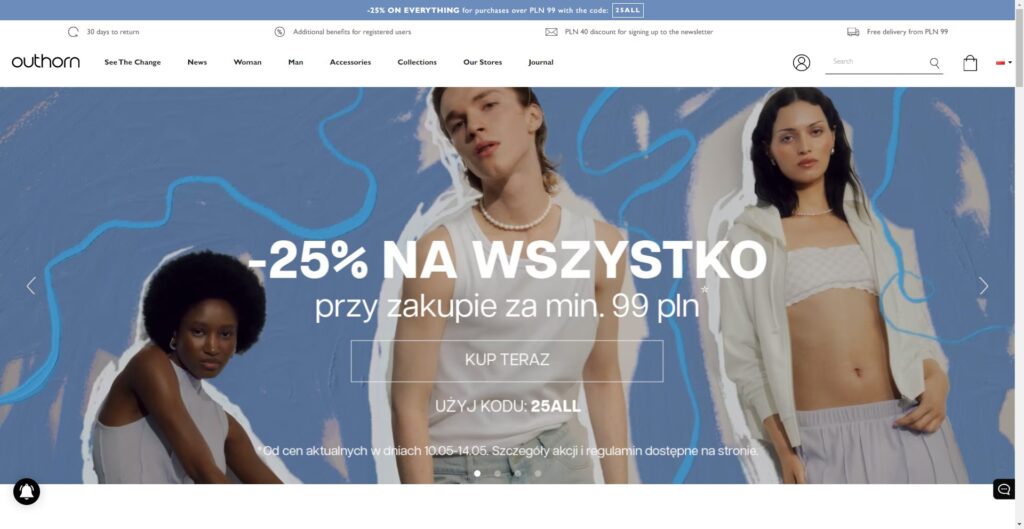Open the shopping bag cart
This screenshot has width=1024, height=529.
click(970, 63)
